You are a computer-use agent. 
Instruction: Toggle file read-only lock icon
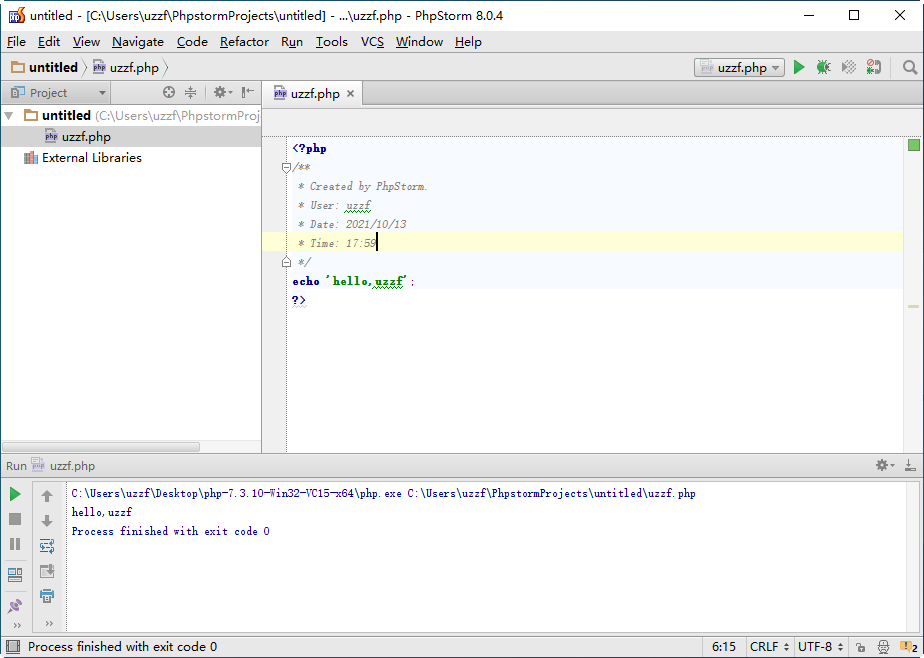point(860,647)
